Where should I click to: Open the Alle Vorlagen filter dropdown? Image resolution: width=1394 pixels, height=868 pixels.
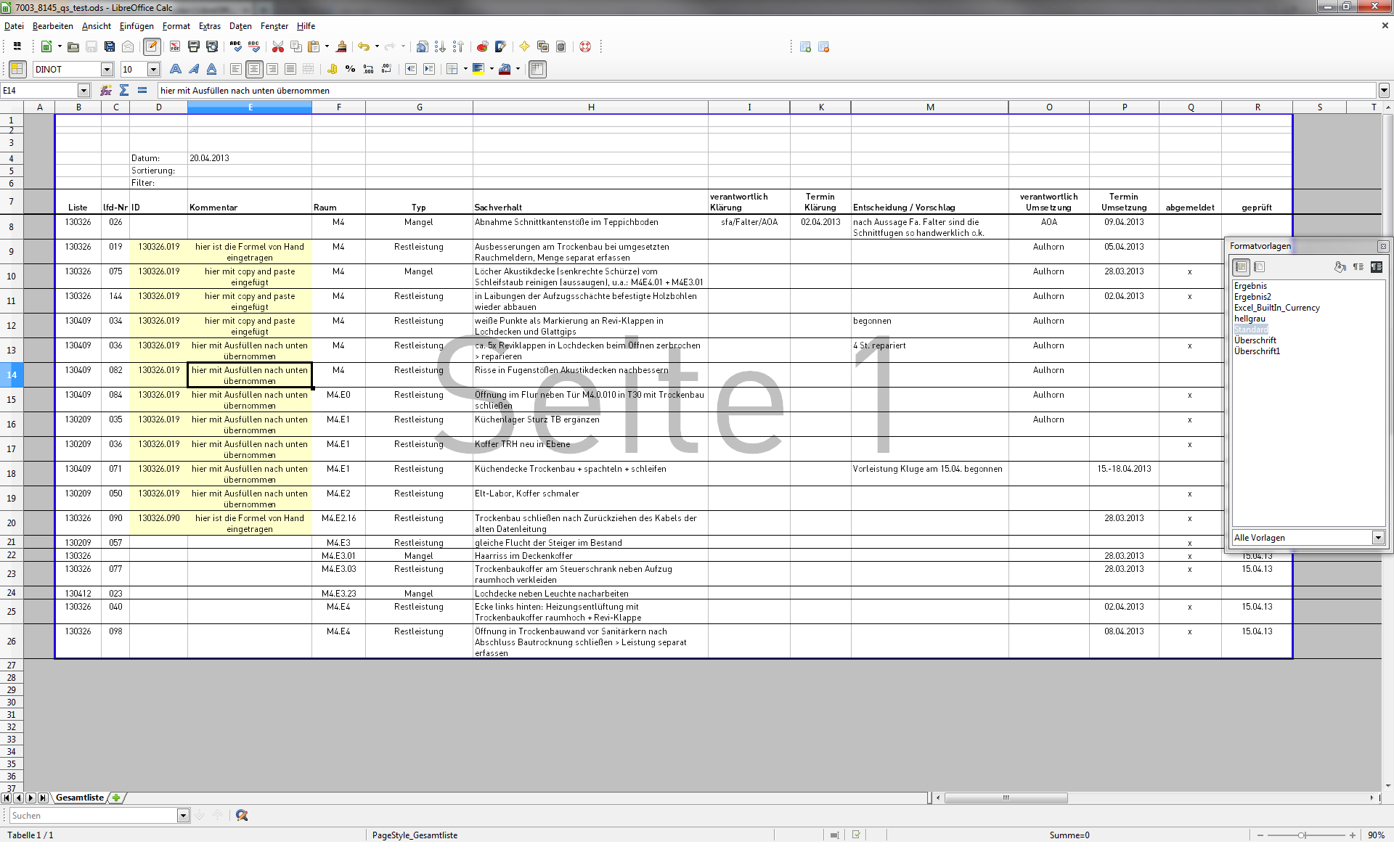click(1378, 538)
